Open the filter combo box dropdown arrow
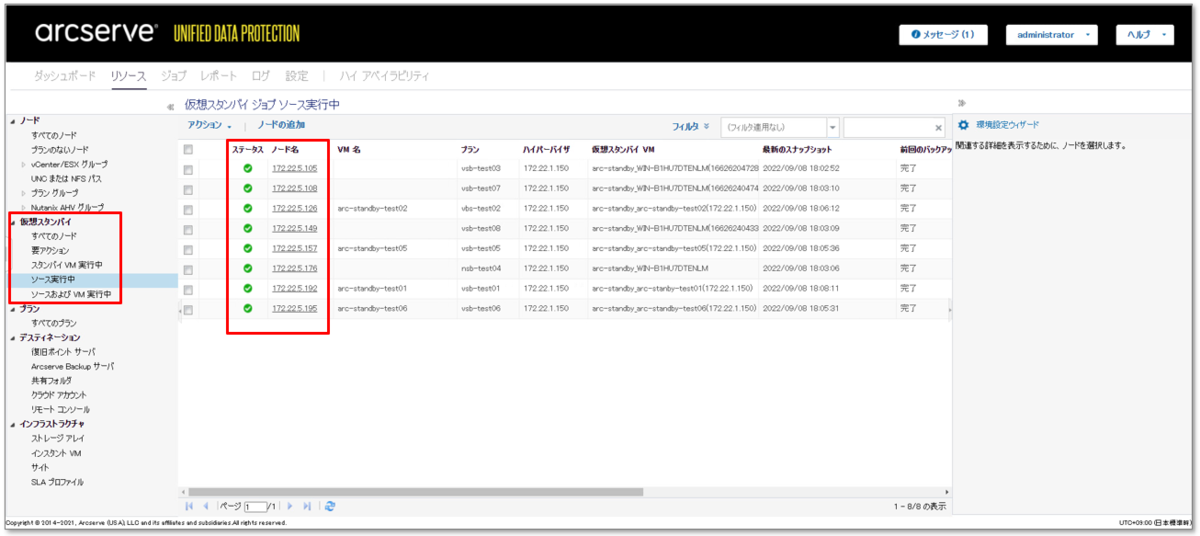The width and height of the screenshot is (1200, 536). pos(833,127)
